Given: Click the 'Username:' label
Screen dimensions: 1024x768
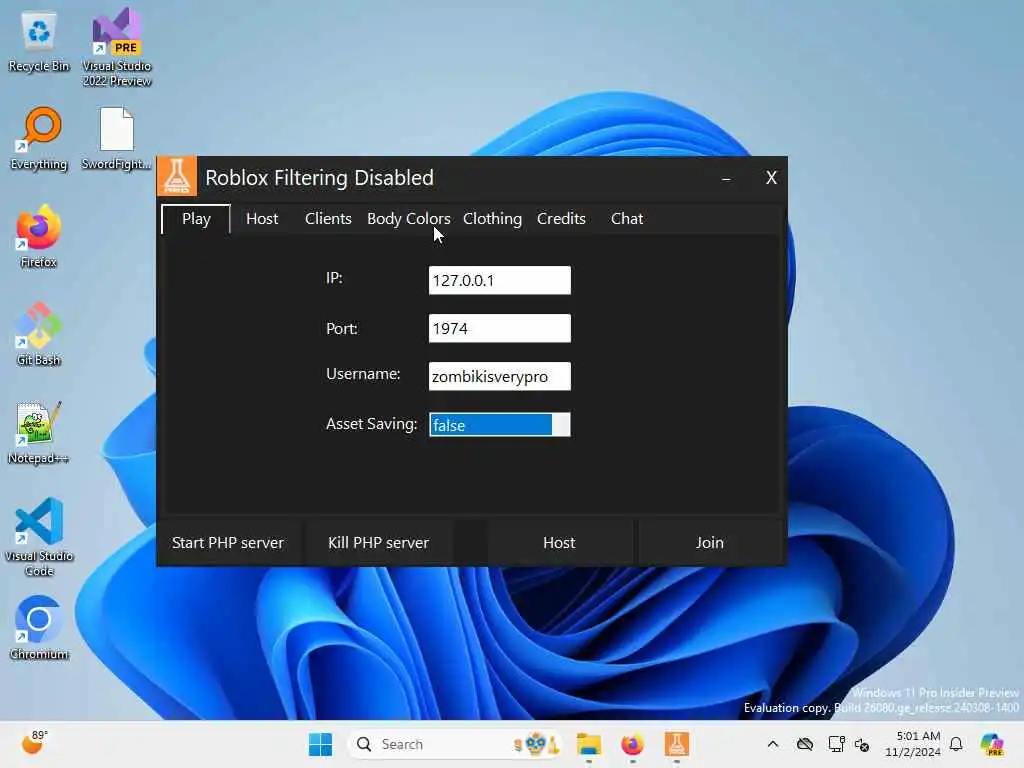Looking at the screenshot, I should (x=363, y=374).
